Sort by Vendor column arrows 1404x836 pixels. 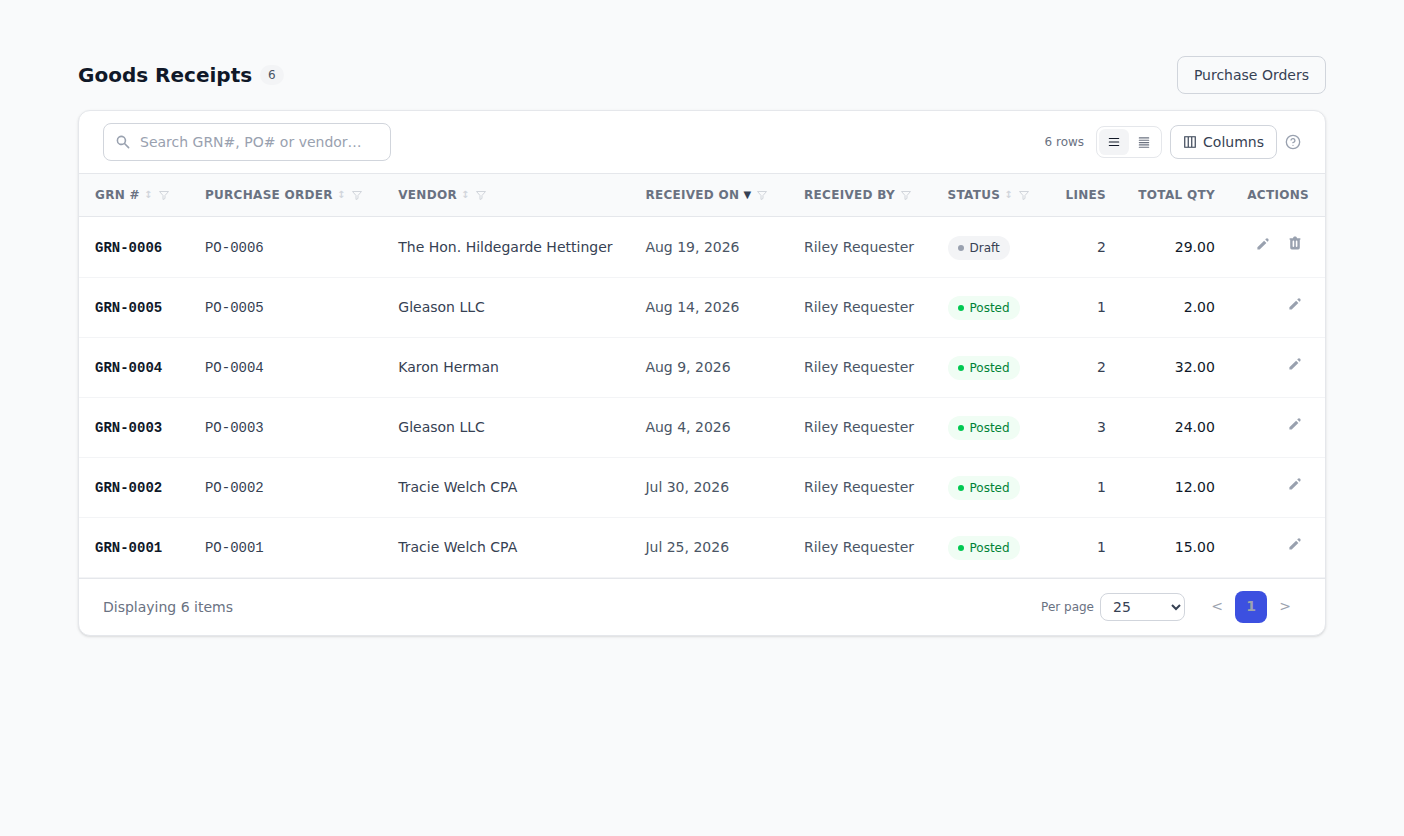coord(465,195)
